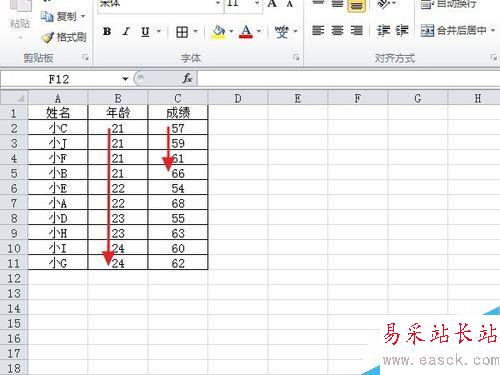Click score cell 62

tap(178, 263)
